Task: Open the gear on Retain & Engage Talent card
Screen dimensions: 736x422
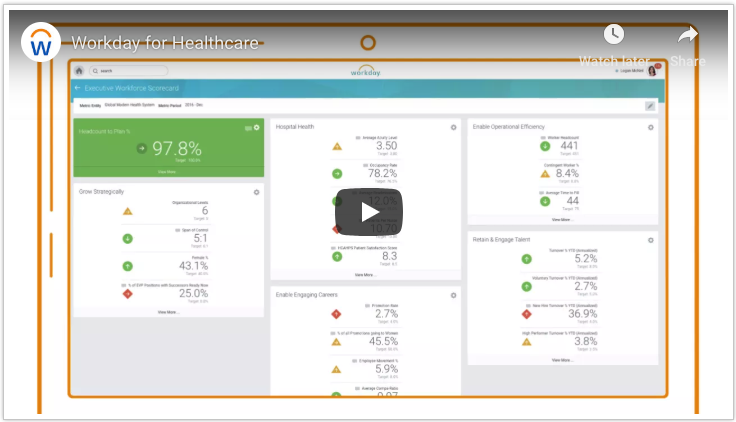Action: click(651, 240)
